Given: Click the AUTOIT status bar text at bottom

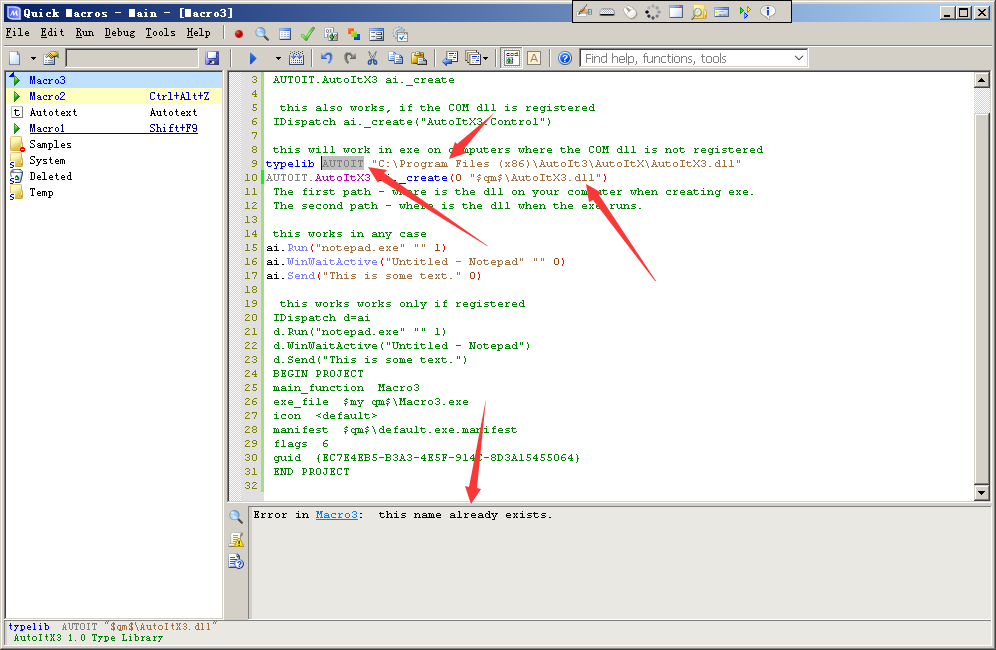Looking at the screenshot, I should click(79, 626).
